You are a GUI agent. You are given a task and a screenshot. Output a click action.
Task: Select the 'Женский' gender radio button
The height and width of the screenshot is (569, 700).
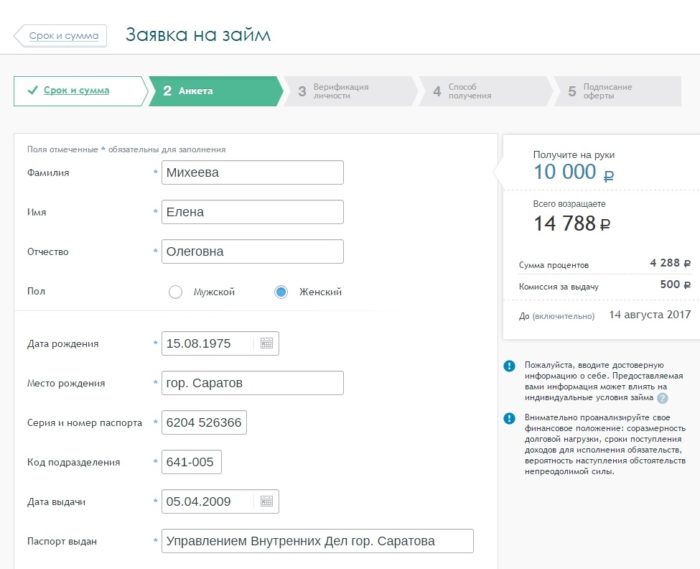[x=281, y=292]
